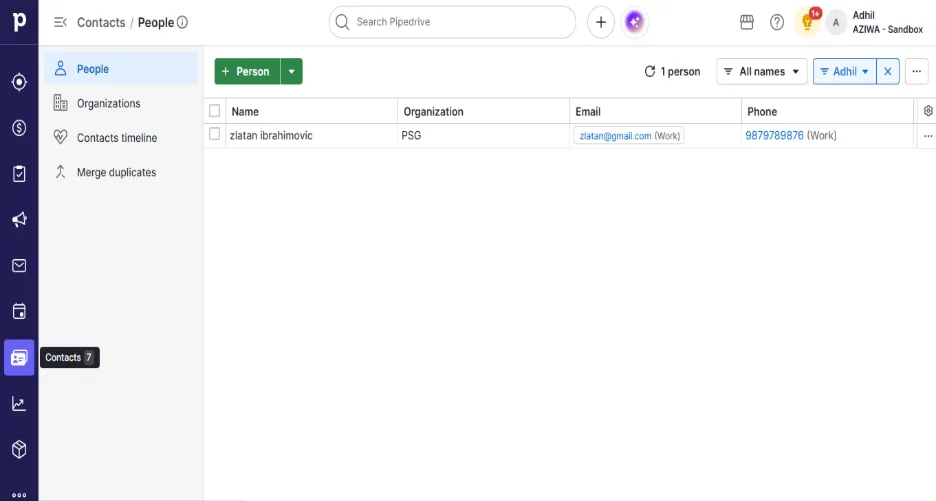Toggle the select all checkbox in header
Viewport: 936px width, 501px height.
(215, 111)
